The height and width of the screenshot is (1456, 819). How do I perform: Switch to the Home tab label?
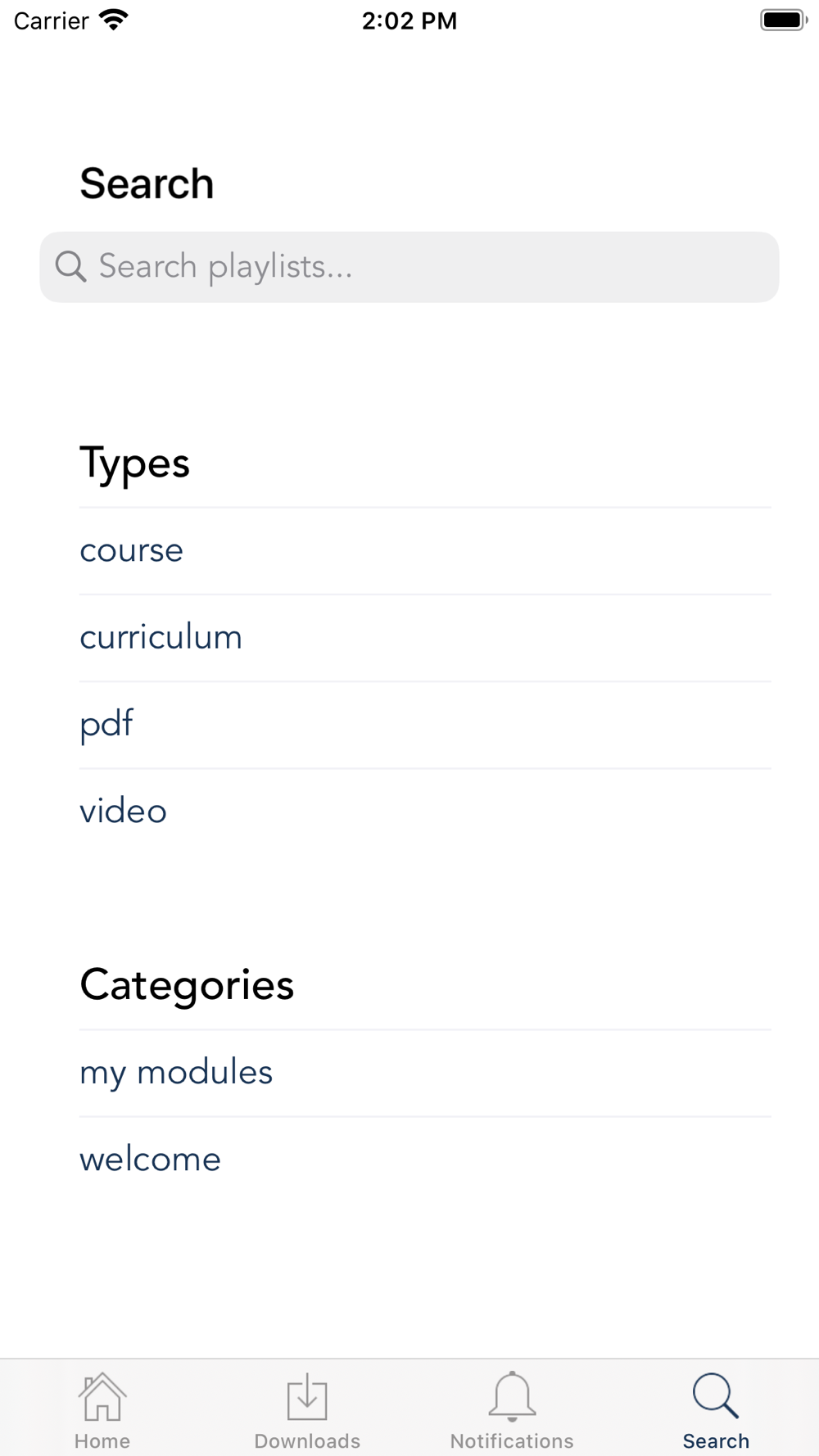(x=102, y=1441)
